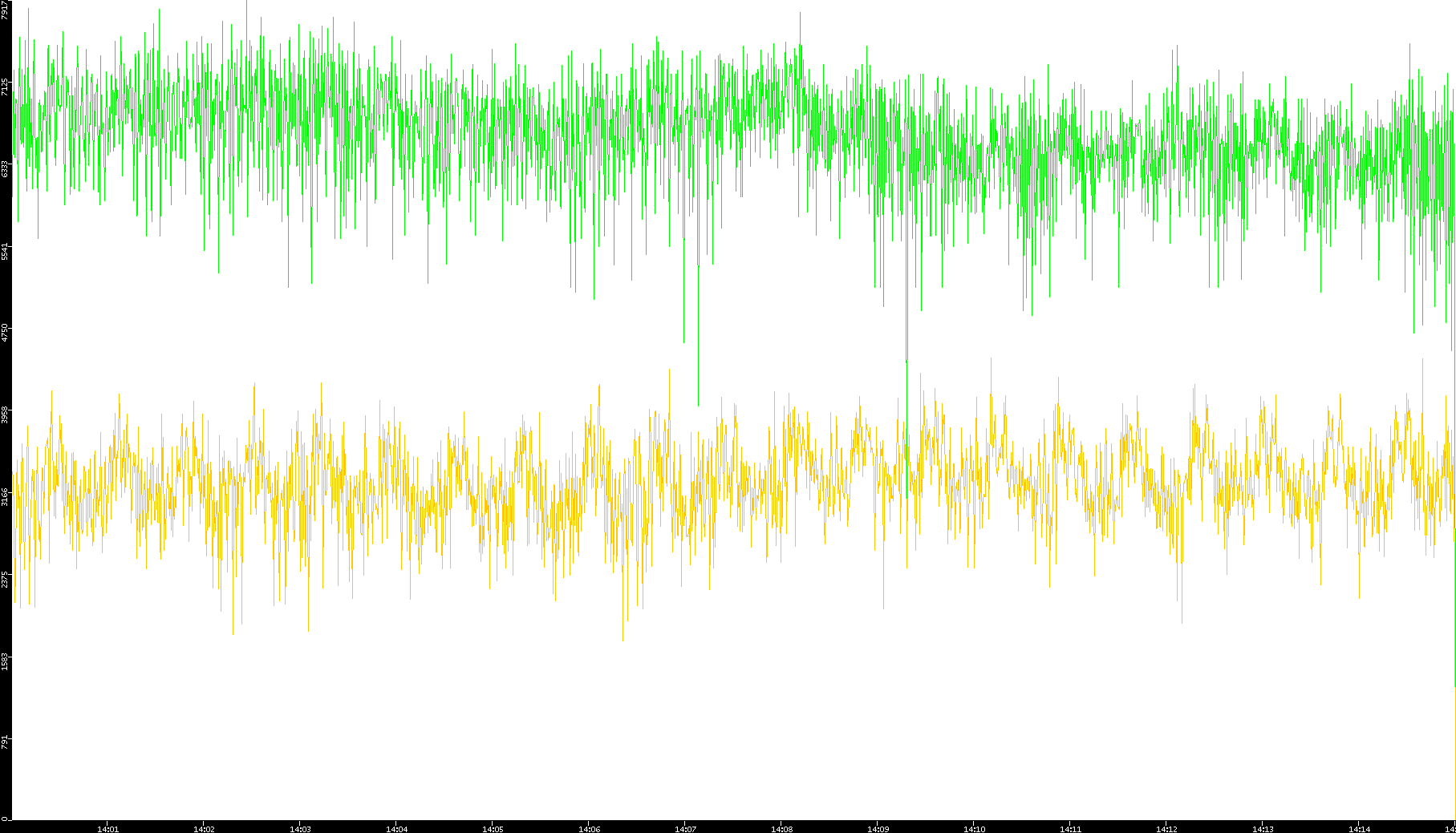Select the 1583 value axis label
The image size is (1456, 833).
click(6, 661)
